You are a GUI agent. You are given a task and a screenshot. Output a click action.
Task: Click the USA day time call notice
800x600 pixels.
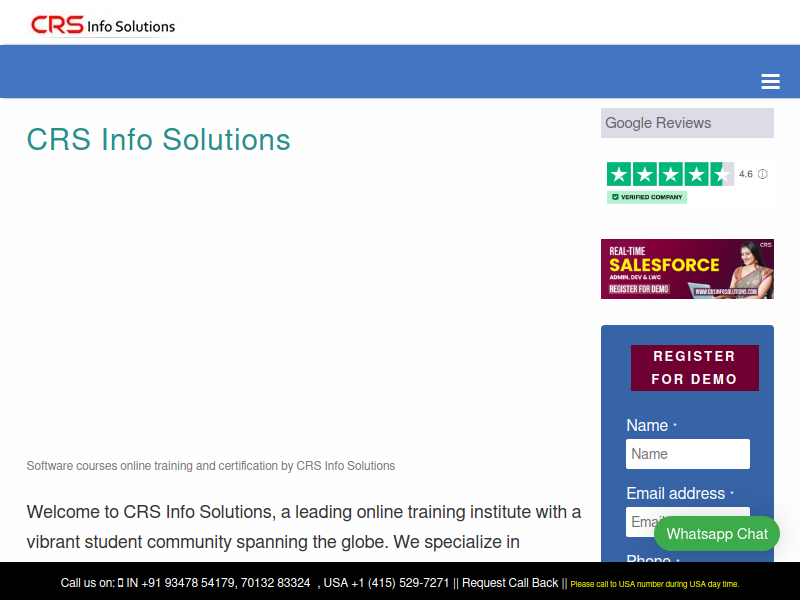coord(655,584)
